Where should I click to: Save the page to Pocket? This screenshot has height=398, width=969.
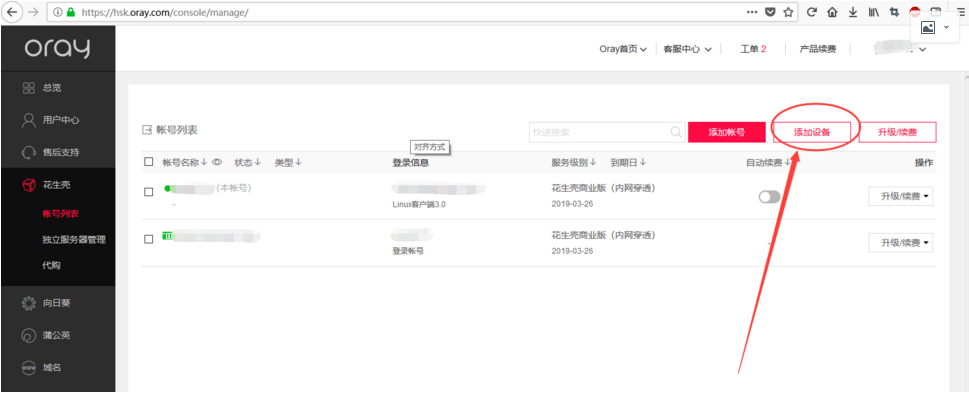tap(769, 12)
